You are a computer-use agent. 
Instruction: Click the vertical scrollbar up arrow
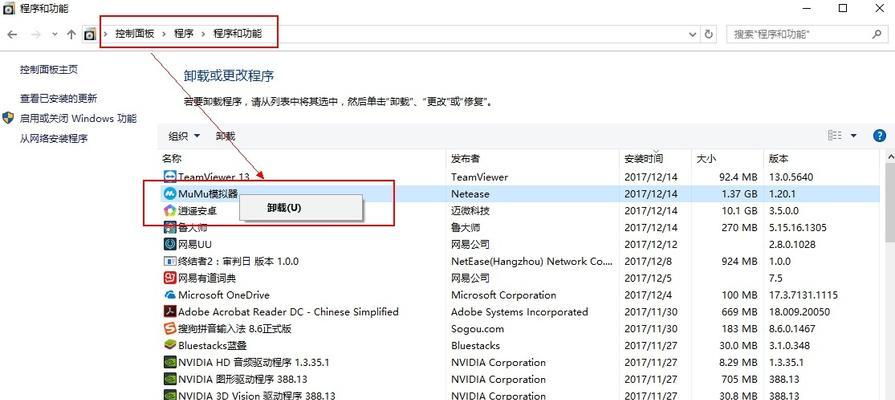tap(889, 156)
